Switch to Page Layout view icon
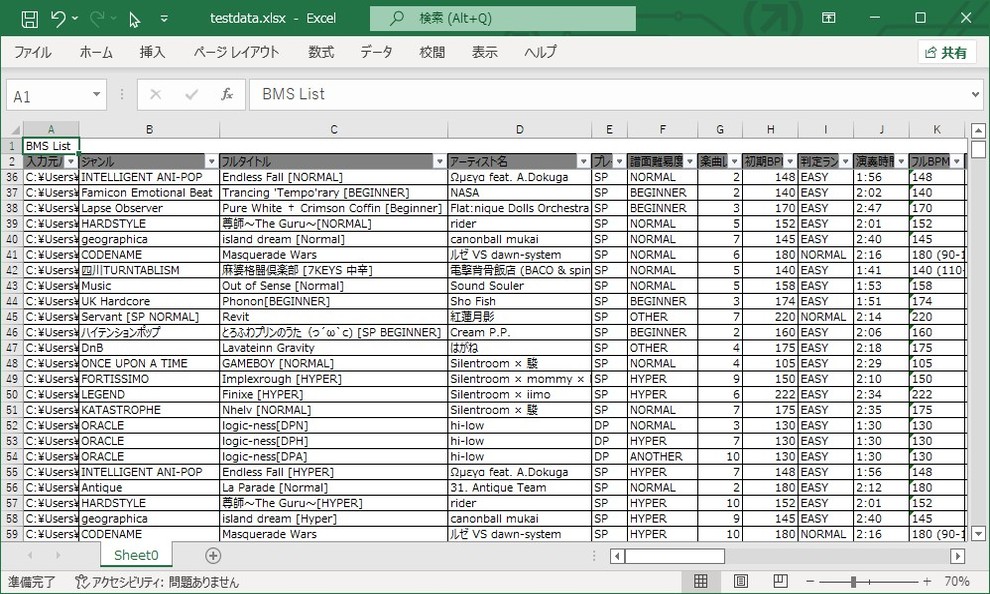 741,581
